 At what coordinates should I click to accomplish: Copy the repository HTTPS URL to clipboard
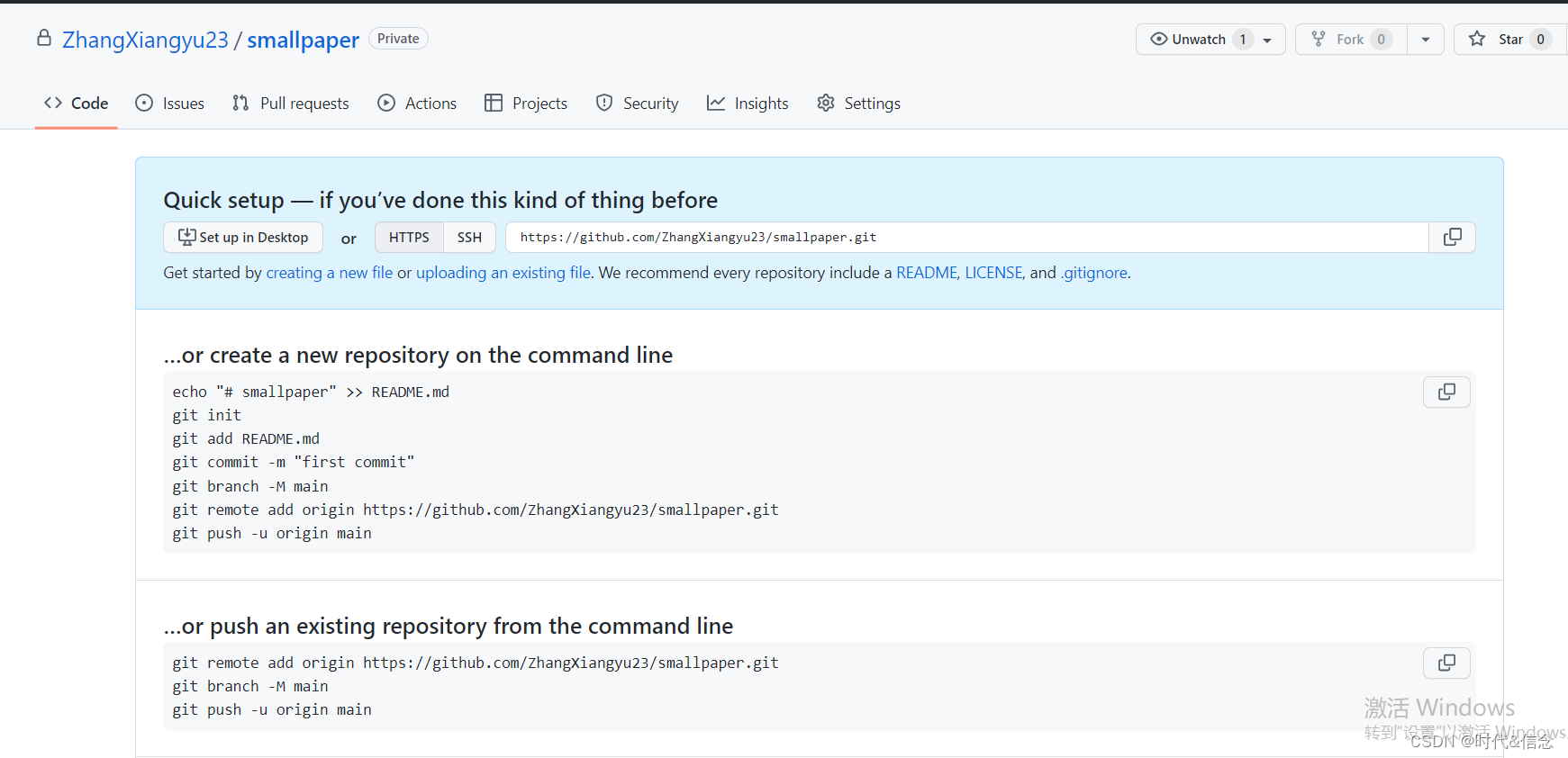tap(1452, 238)
